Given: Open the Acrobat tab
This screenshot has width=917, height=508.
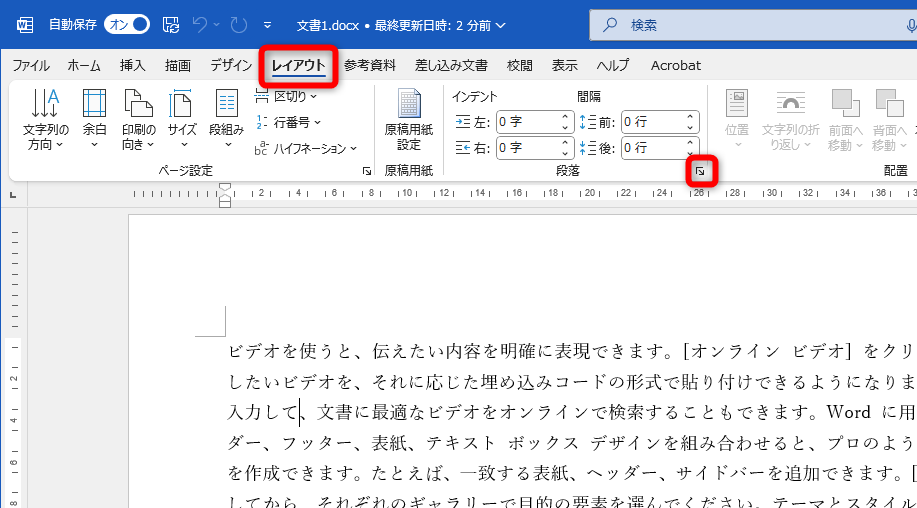Looking at the screenshot, I should click(x=675, y=65).
